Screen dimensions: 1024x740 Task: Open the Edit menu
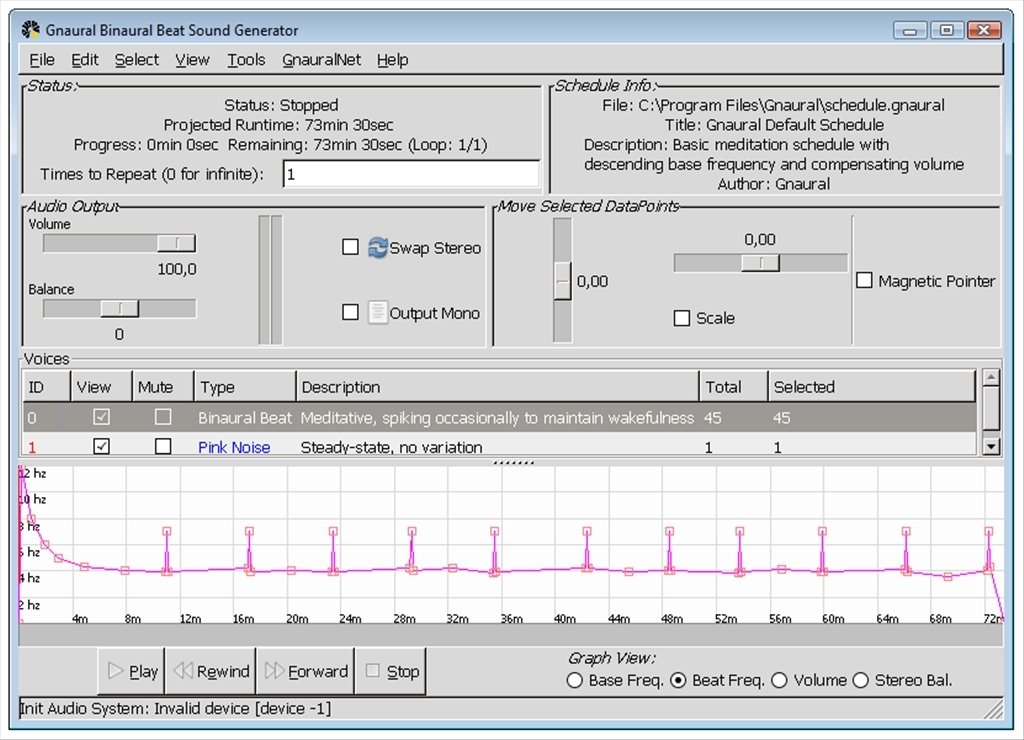click(x=85, y=60)
